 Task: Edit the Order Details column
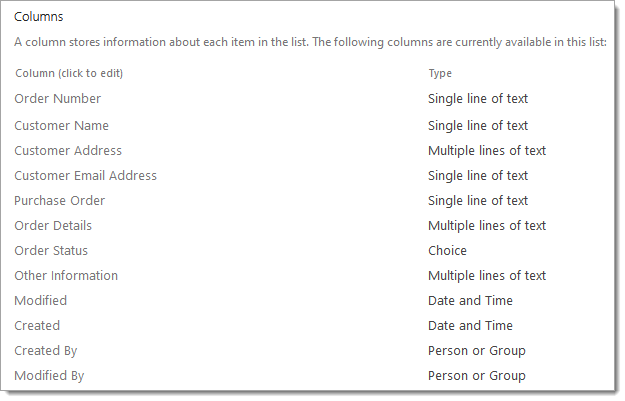(x=53, y=226)
